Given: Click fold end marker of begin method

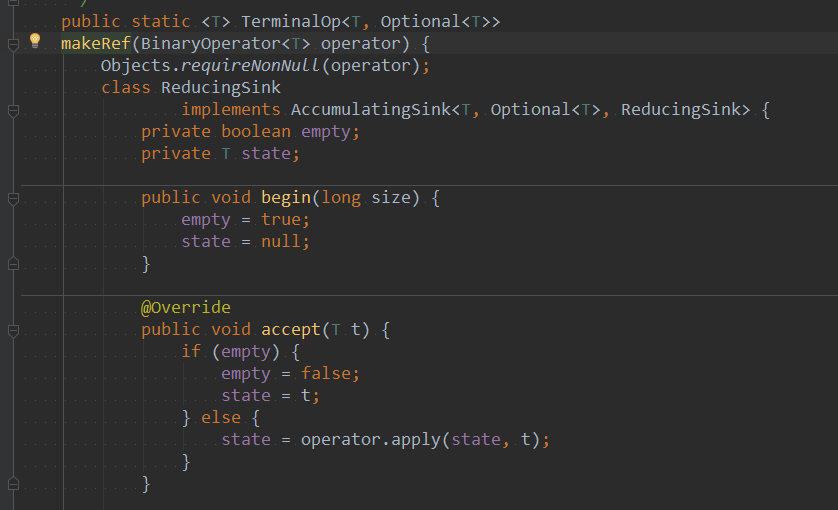Looking at the screenshot, I should [14, 264].
